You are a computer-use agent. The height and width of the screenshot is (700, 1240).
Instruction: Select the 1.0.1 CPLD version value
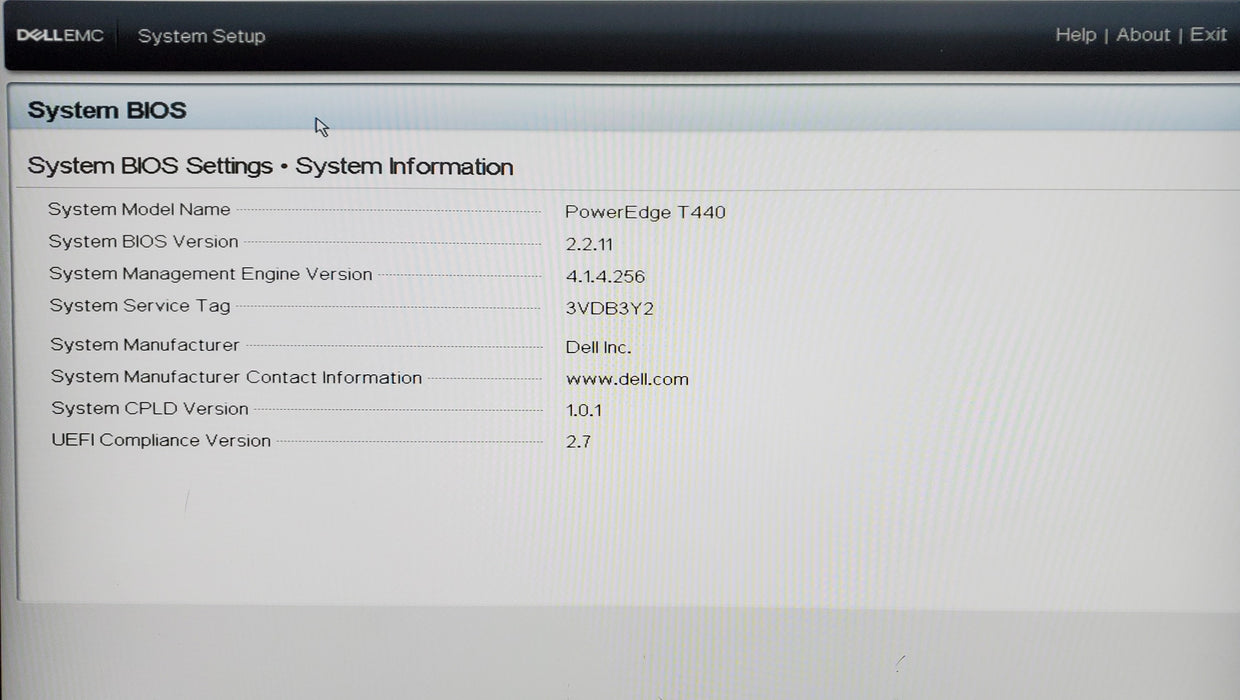tap(584, 411)
